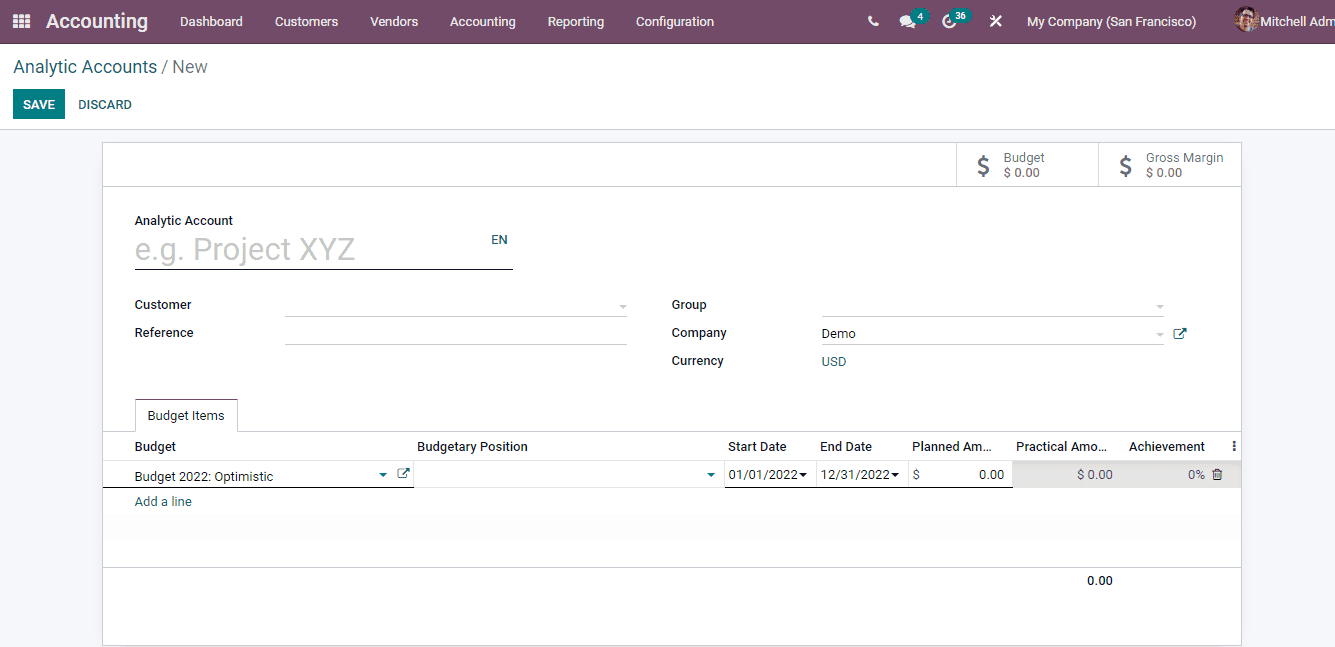Open Budget 2022: Optimistic via external link icon
Image resolution: width=1335 pixels, height=647 pixels.
(x=401, y=474)
